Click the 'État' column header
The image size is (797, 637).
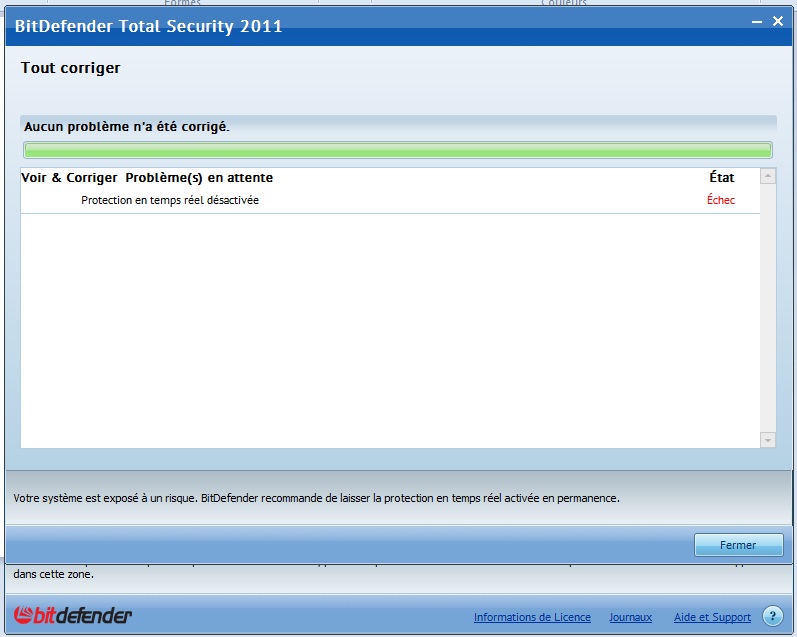[x=722, y=177]
